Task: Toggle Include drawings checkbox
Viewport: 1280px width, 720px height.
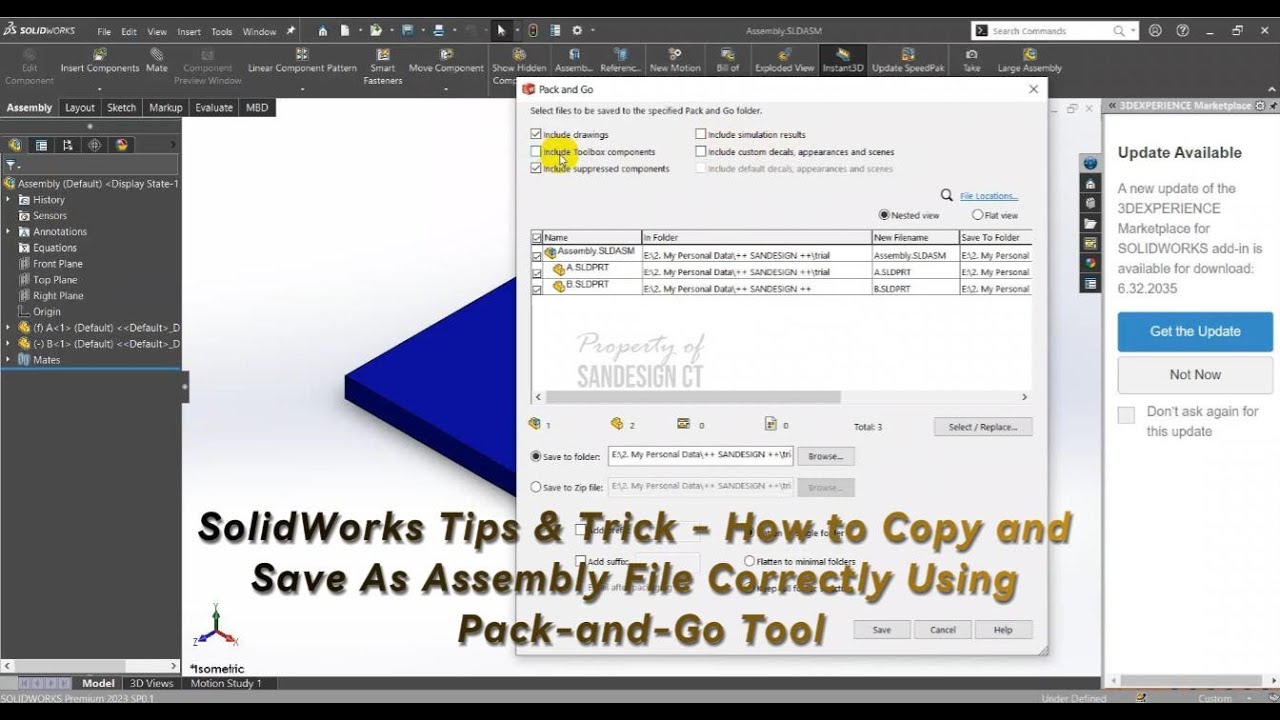Action: 536,134
